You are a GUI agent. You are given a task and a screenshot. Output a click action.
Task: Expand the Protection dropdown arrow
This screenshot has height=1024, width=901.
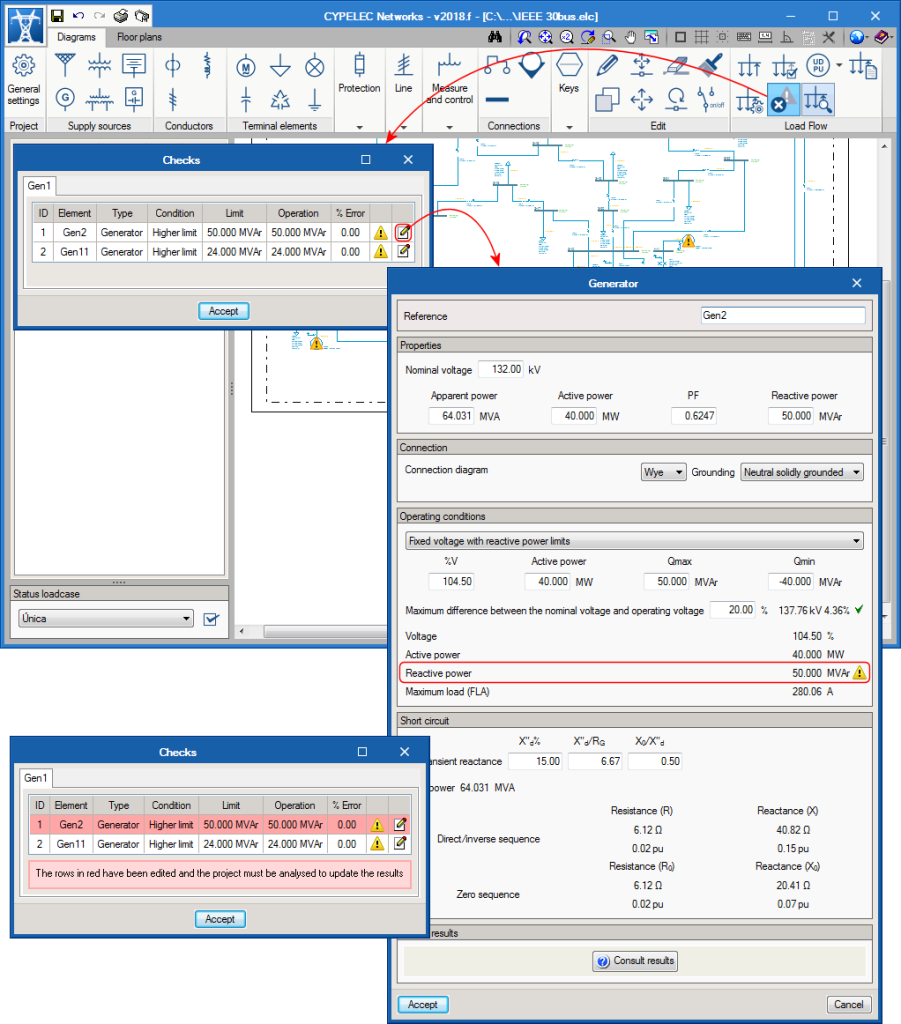click(x=359, y=127)
